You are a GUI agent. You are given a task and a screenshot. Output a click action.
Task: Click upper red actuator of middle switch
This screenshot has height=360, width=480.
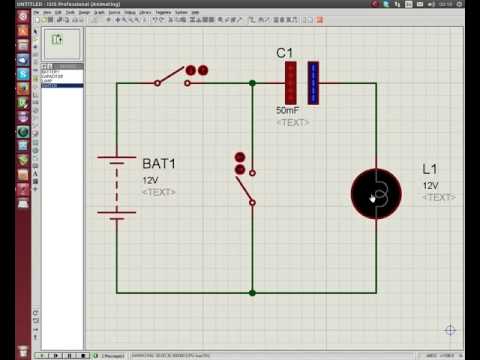(240, 157)
